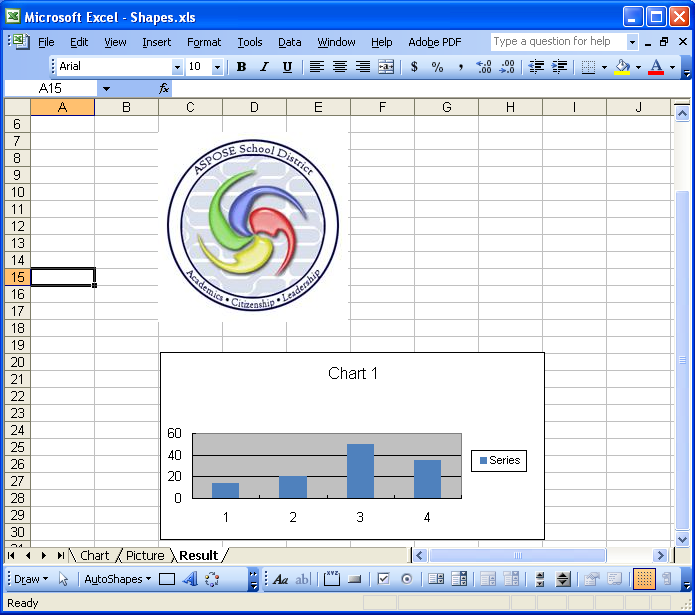
Task: Insert WordArt
Action: click(x=190, y=579)
